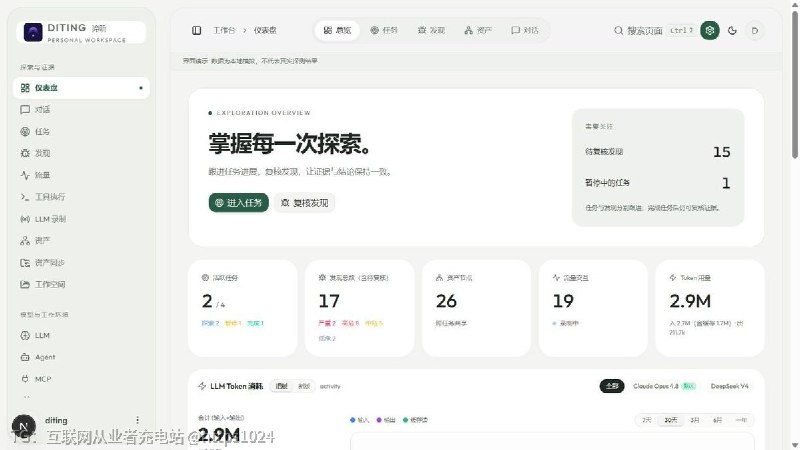Click the green 进入任务 button

(x=238, y=203)
